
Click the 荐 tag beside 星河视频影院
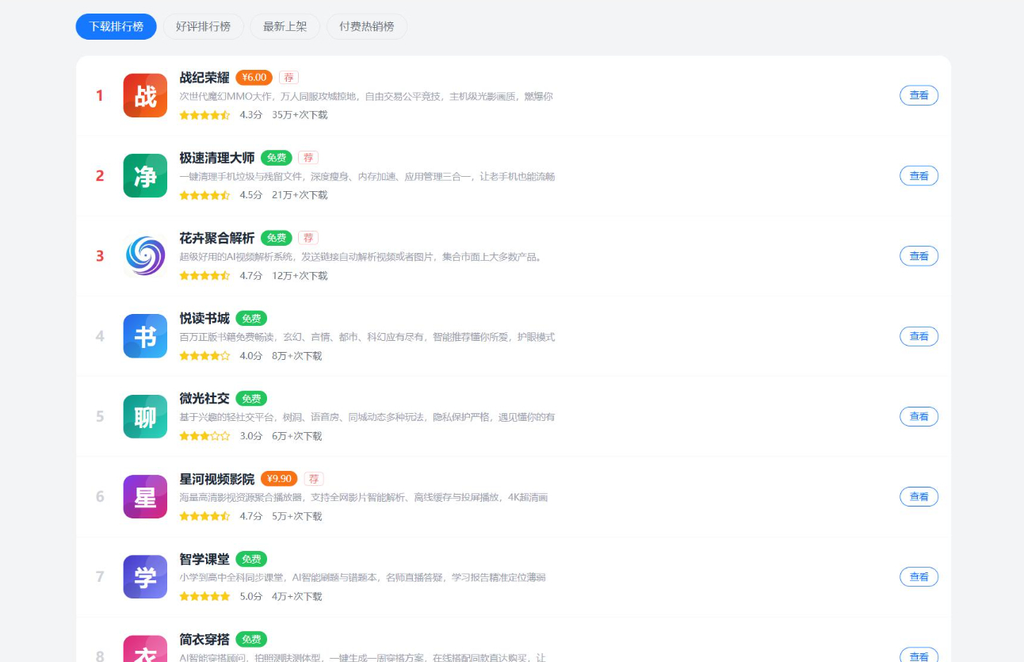coord(313,479)
